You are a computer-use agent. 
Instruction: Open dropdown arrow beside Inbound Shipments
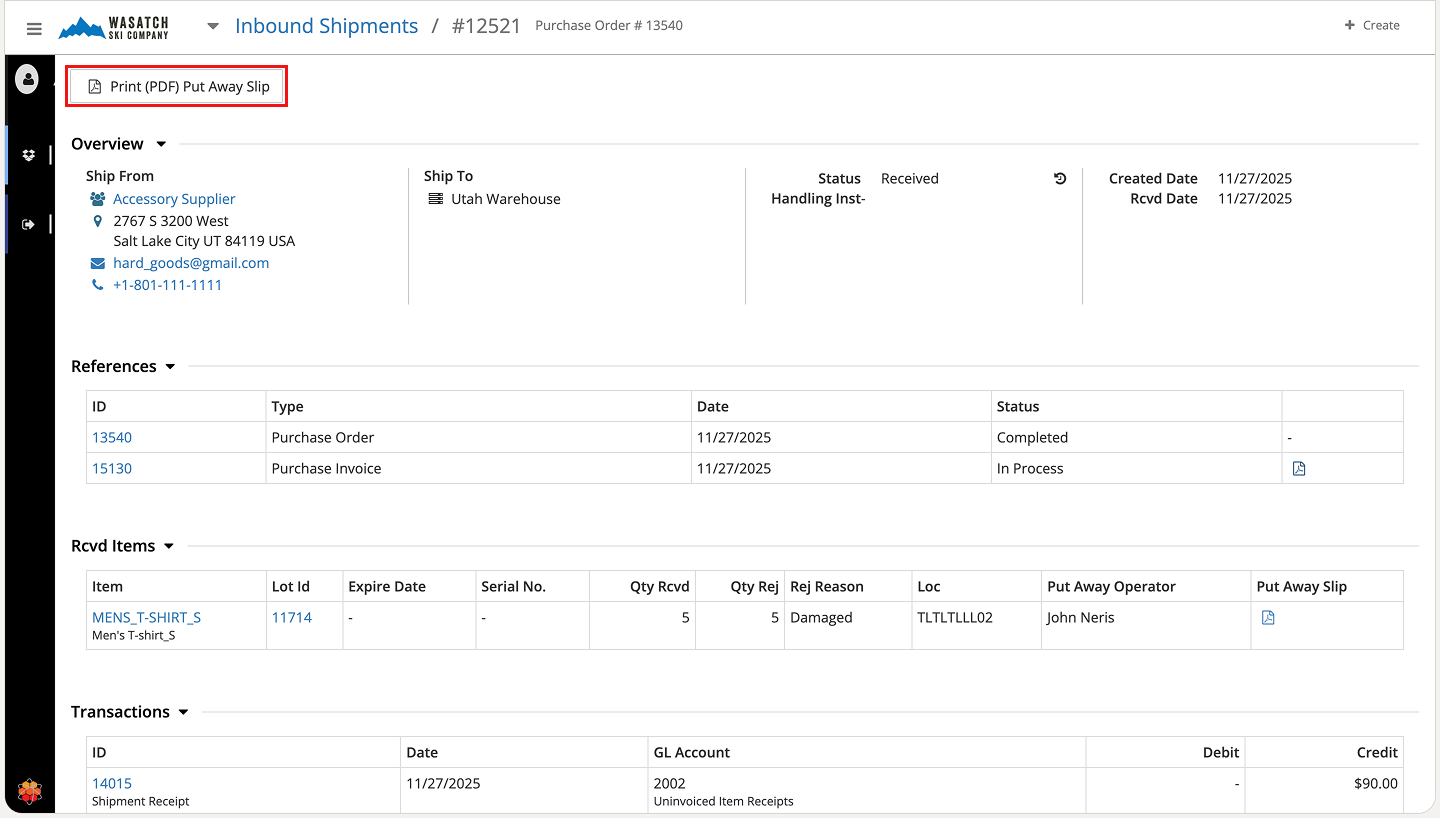pyautogui.click(x=213, y=27)
